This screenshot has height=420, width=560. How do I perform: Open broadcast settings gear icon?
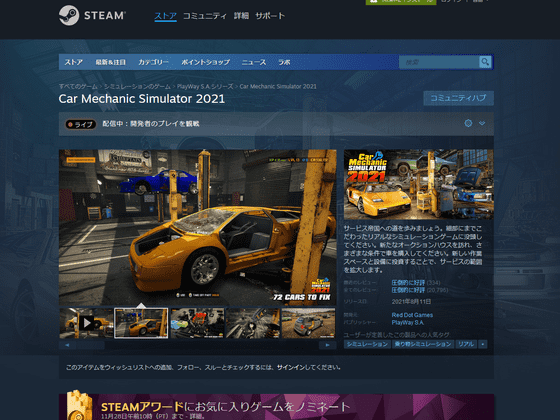[x=468, y=123]
